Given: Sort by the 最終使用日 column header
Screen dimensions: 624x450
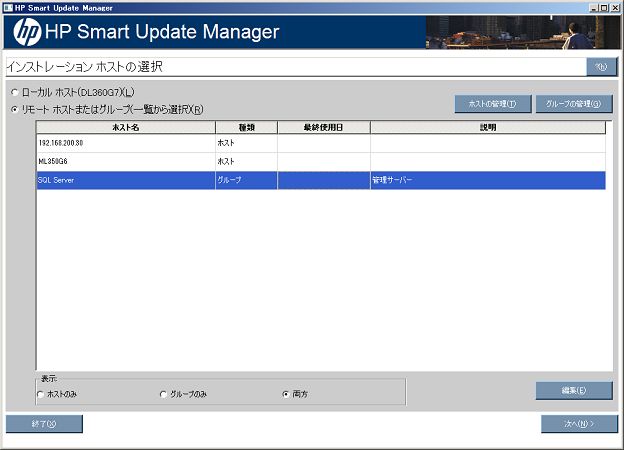Looking at the screenshot, I should (x=323, y=128).
